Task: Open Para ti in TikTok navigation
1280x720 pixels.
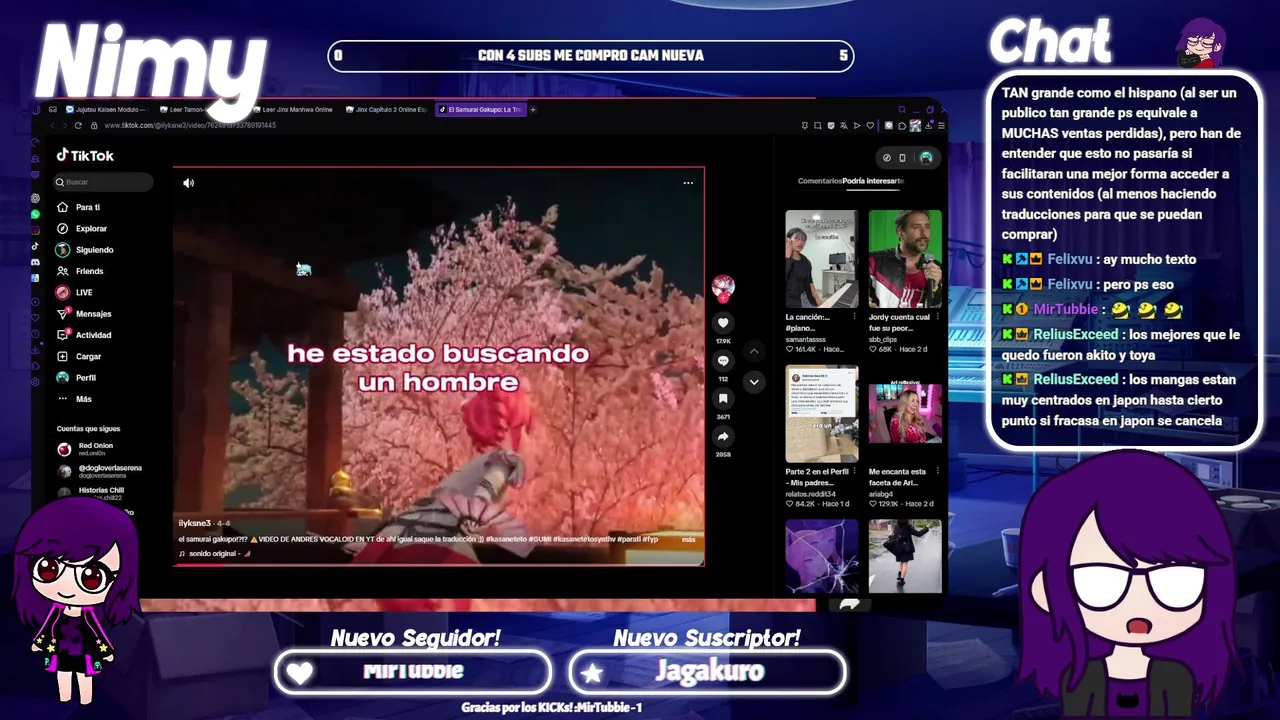Action: 88,207
